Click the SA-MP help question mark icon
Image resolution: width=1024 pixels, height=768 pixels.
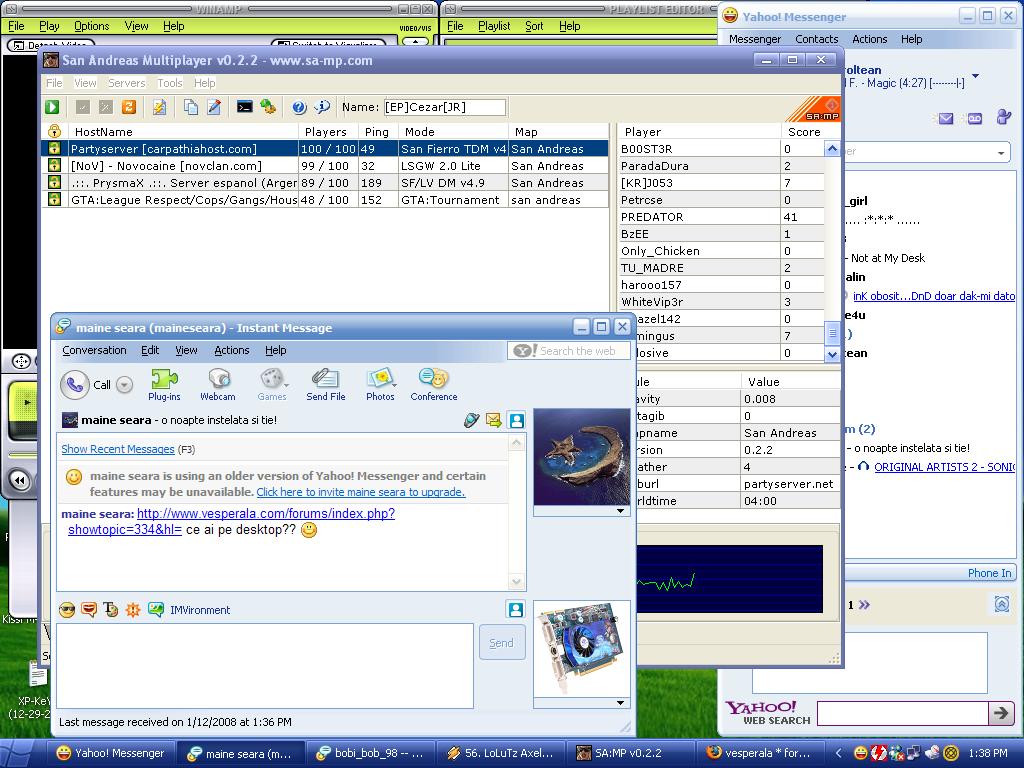pos(299,107)
